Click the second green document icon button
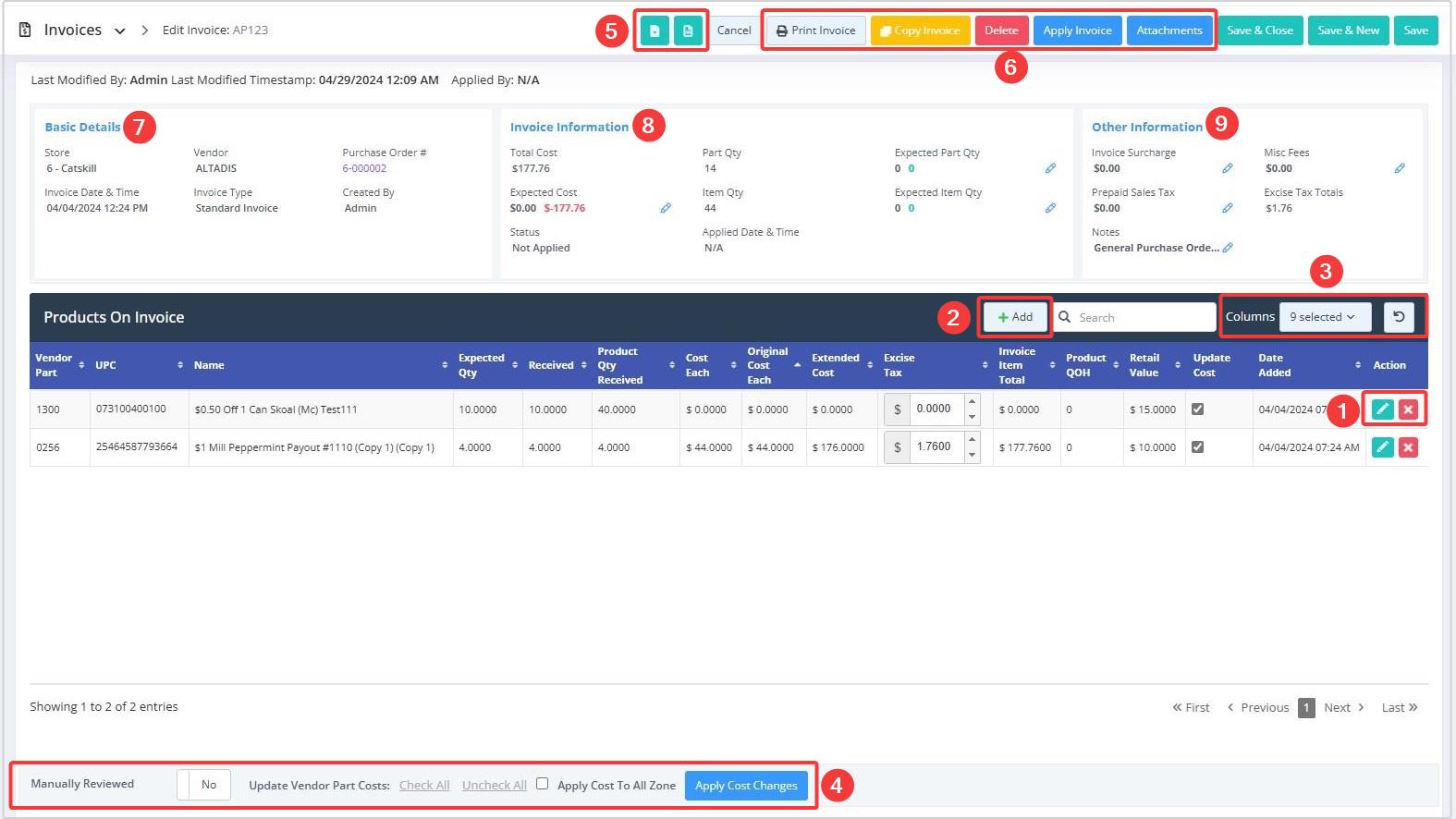The height and width of the screenshot is (819, 1456). (x=688, y=31)
